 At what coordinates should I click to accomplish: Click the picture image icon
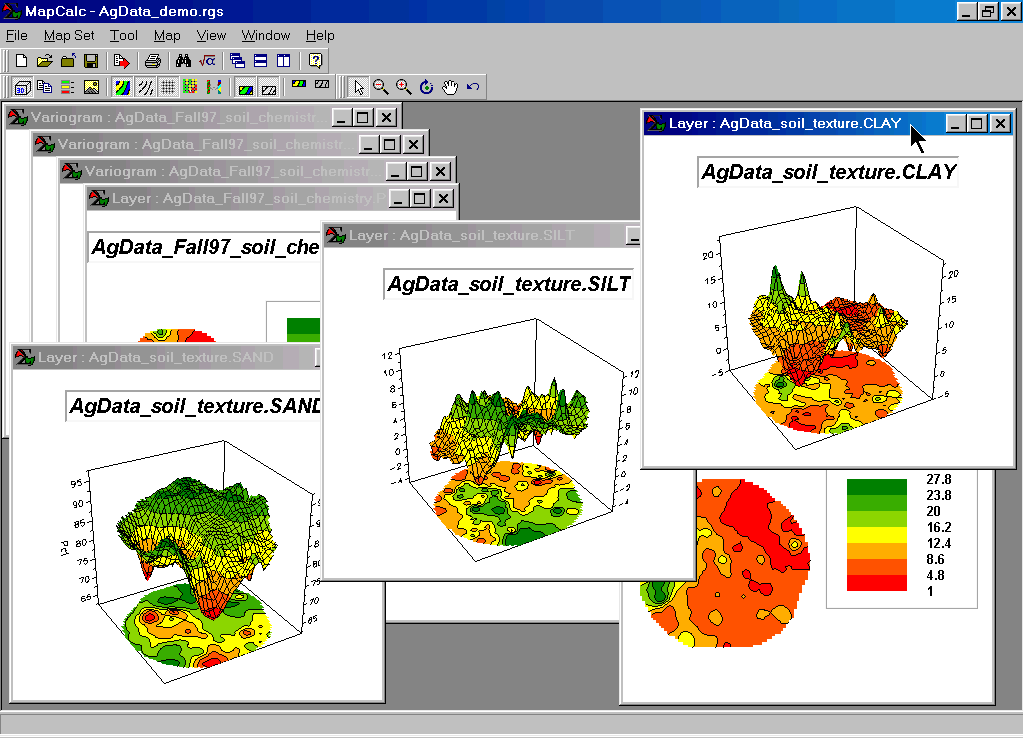(x=91, y=87)
